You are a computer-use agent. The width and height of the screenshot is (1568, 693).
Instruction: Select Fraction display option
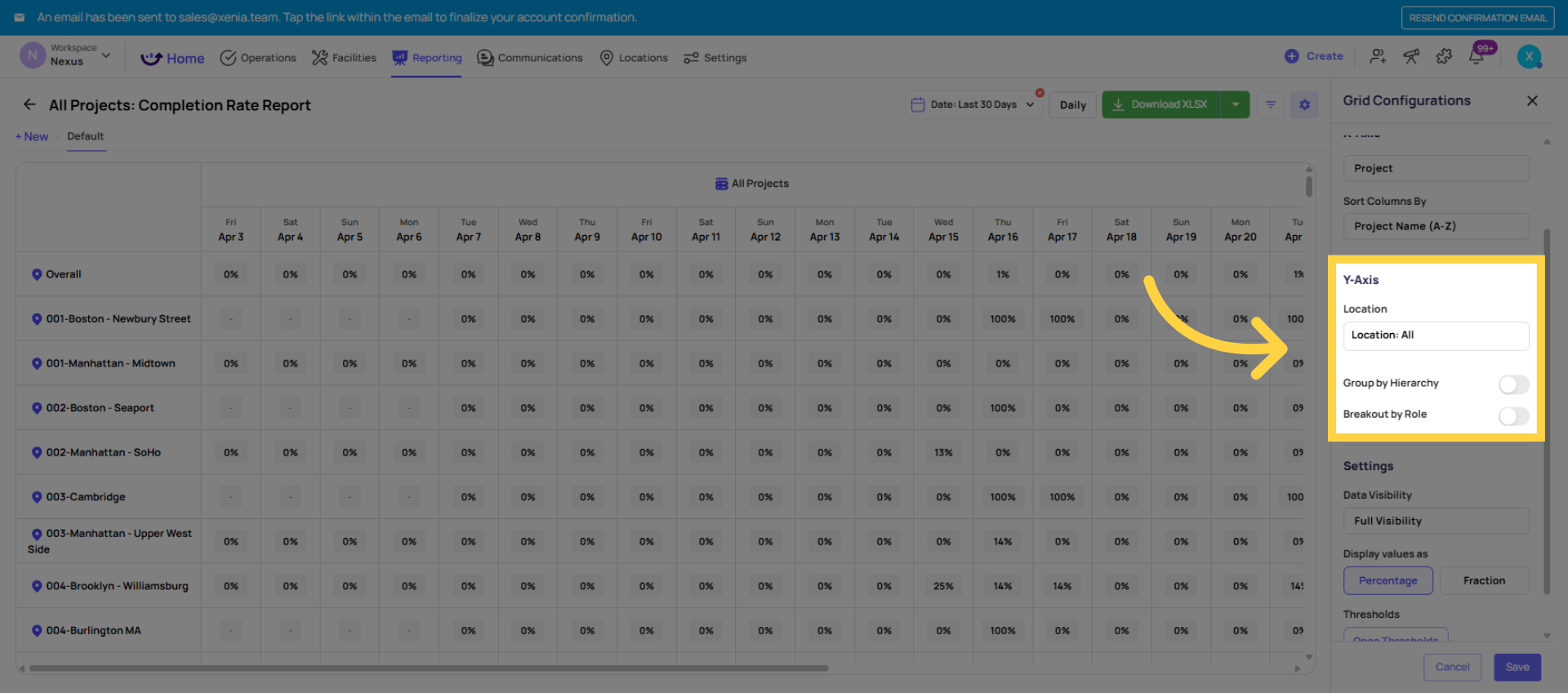tap(1484, 580)
